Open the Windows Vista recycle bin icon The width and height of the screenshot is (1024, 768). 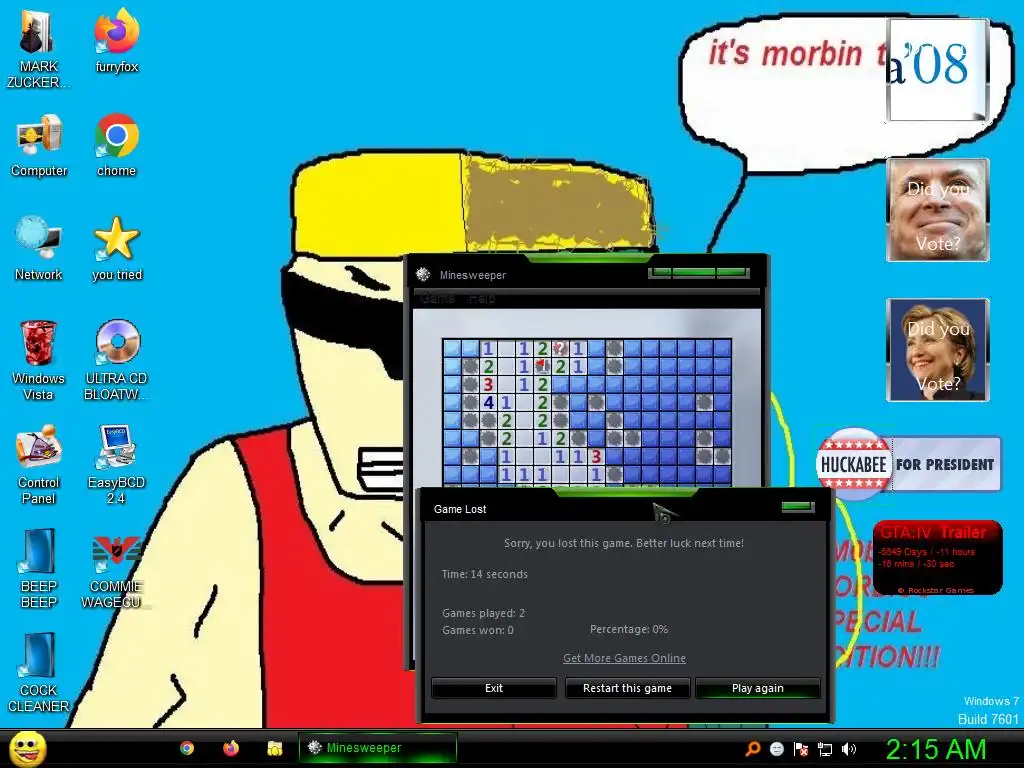(x=39, y=360)
